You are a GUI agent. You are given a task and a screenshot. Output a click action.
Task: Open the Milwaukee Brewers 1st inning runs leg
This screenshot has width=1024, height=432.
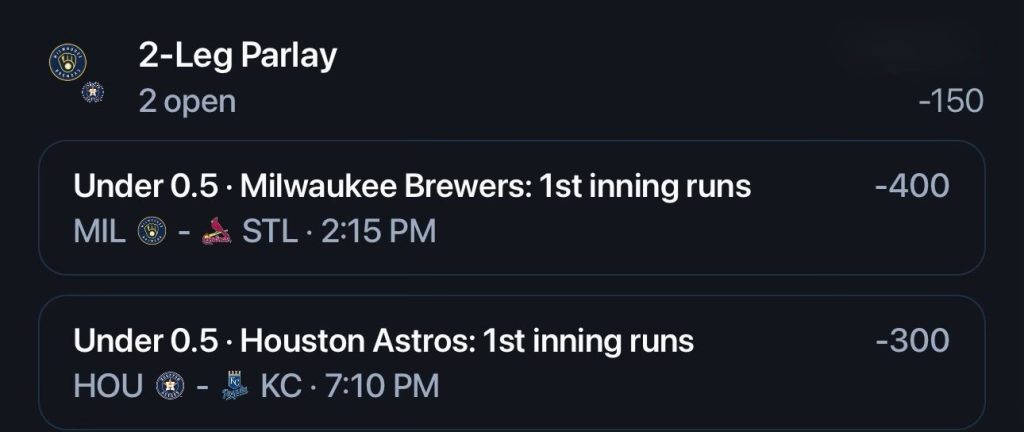tap(511, 208)
